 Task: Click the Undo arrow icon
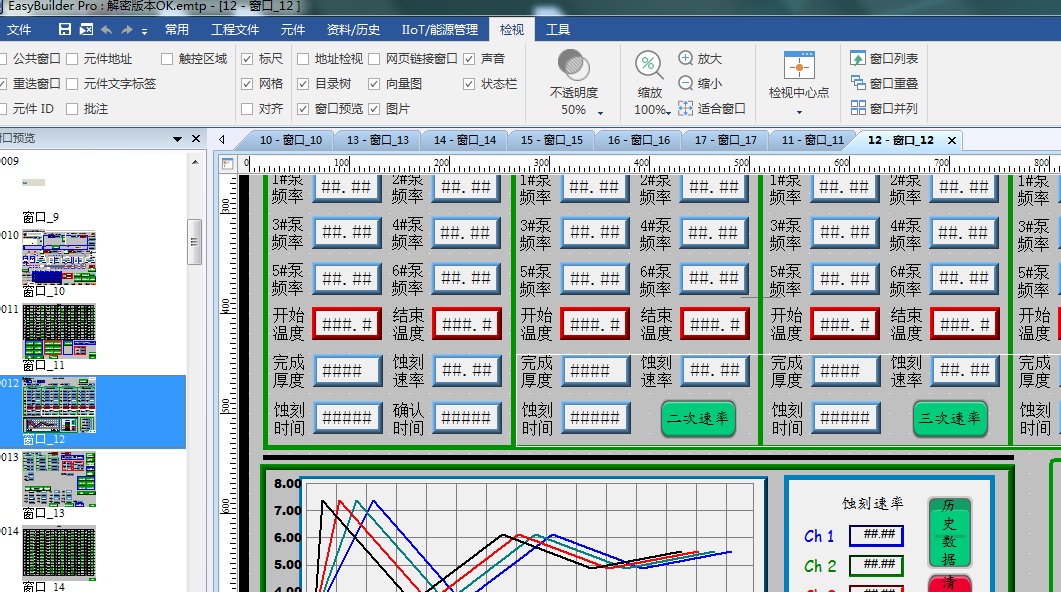(107, 30)
